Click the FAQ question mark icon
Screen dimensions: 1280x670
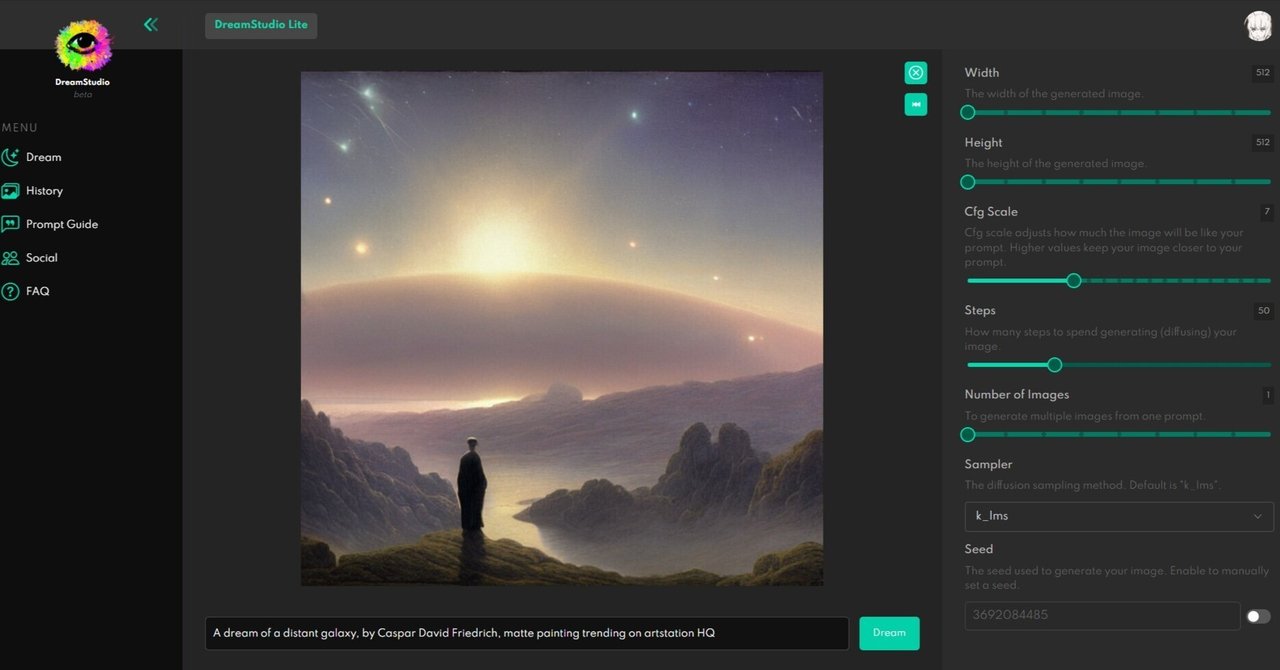10,291
